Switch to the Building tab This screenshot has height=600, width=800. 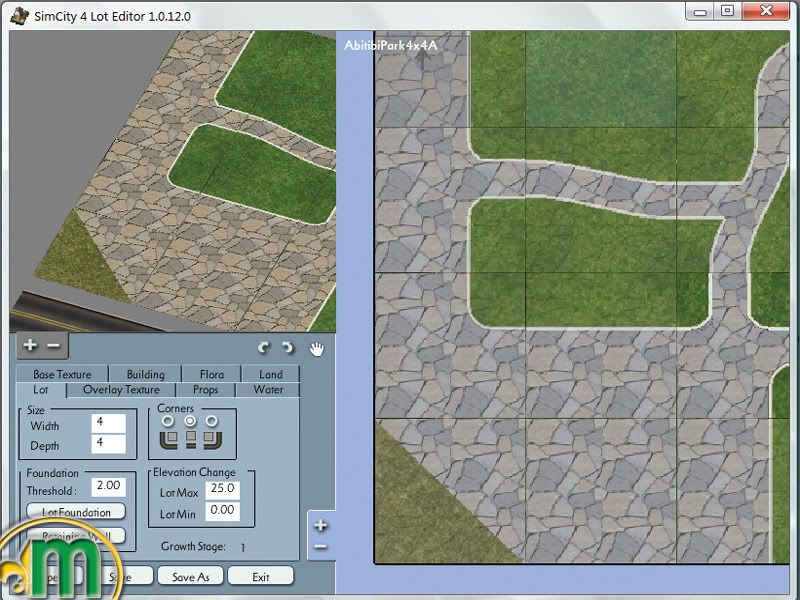pos(146,375)
